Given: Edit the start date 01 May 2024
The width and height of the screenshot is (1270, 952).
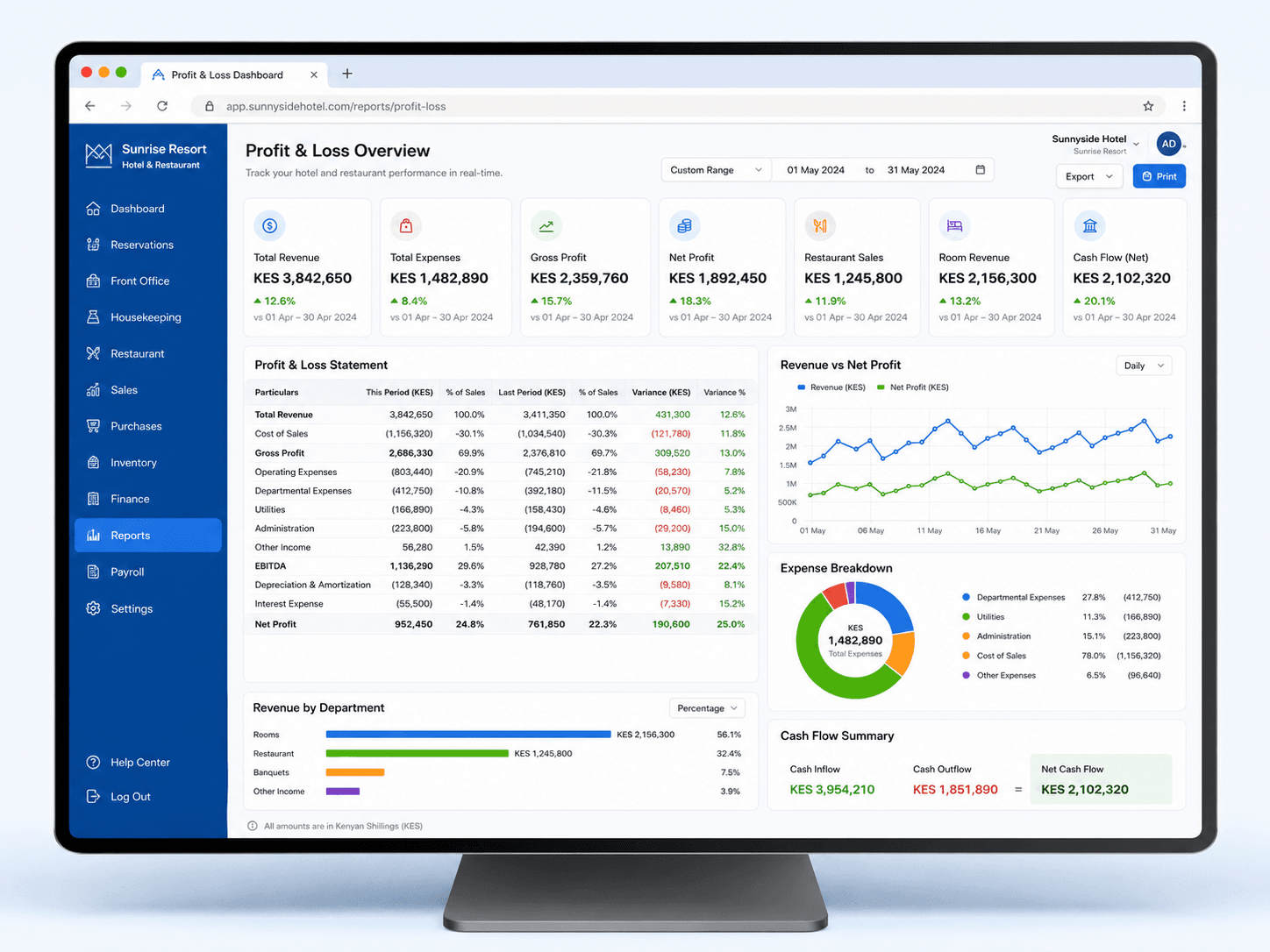Looking at the screenshot, I should pyautogui.click(x=816, y=170).
